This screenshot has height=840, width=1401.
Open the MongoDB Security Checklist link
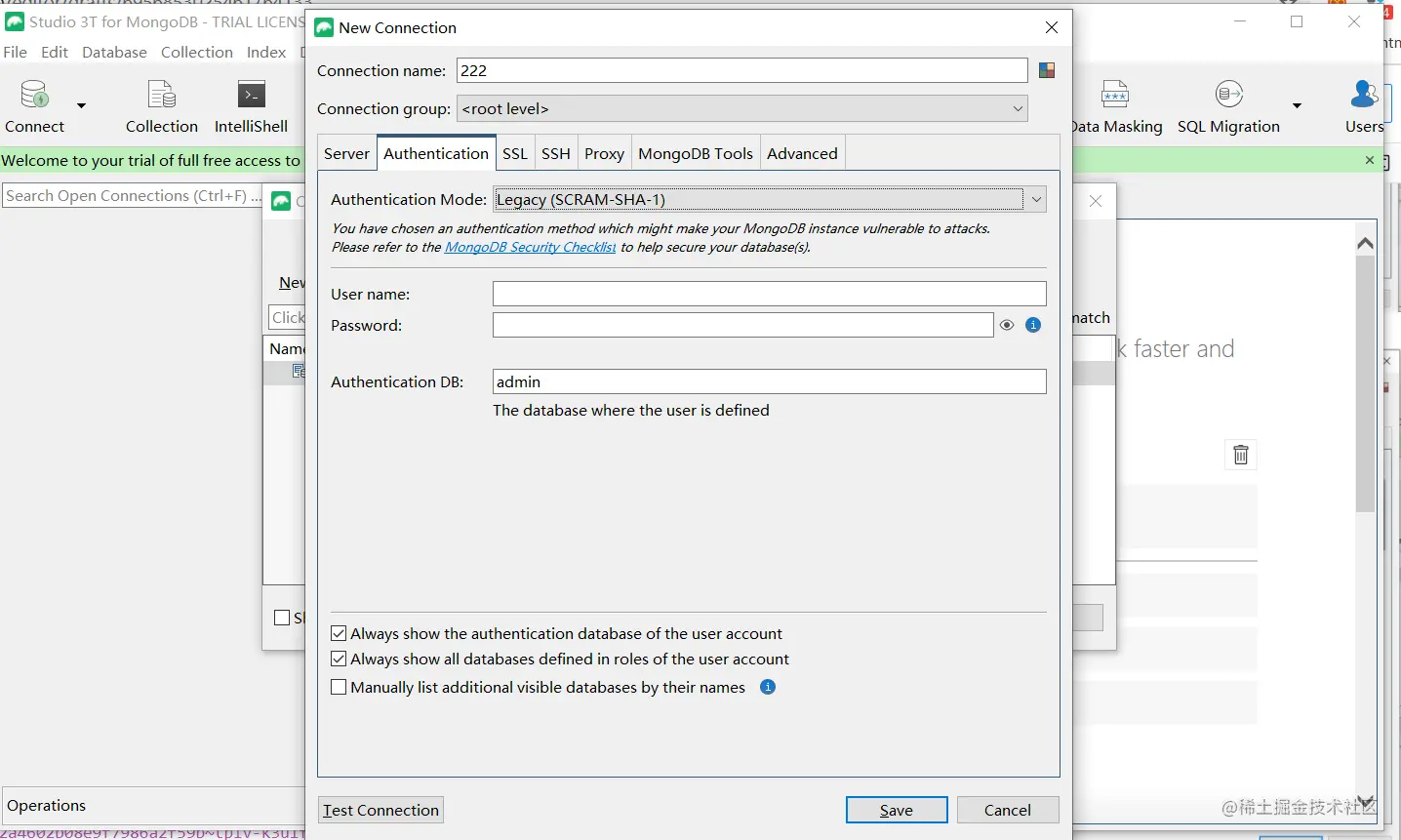point(531,247)
